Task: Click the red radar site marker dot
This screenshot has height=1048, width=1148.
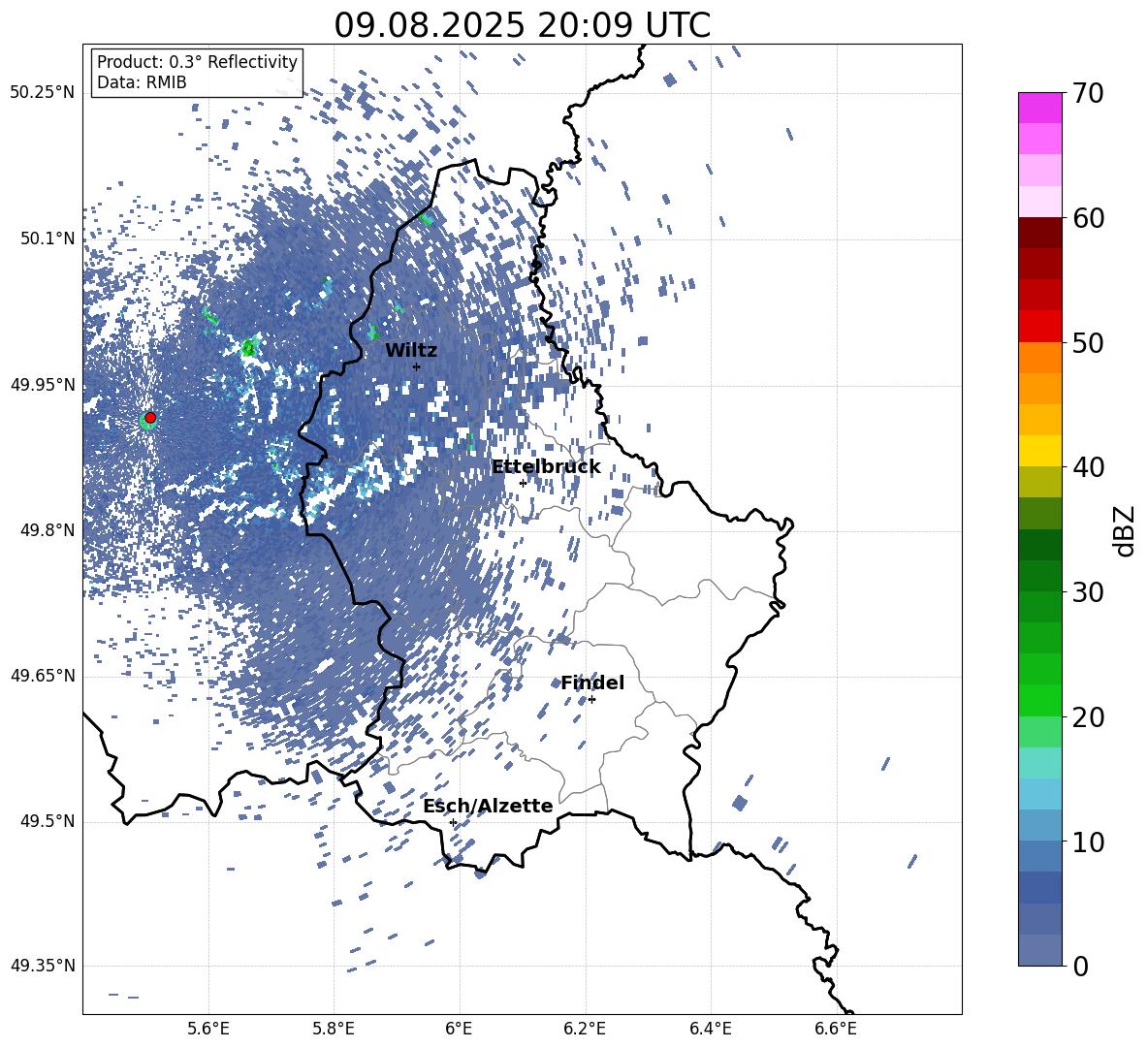Action: click(150, 418)
